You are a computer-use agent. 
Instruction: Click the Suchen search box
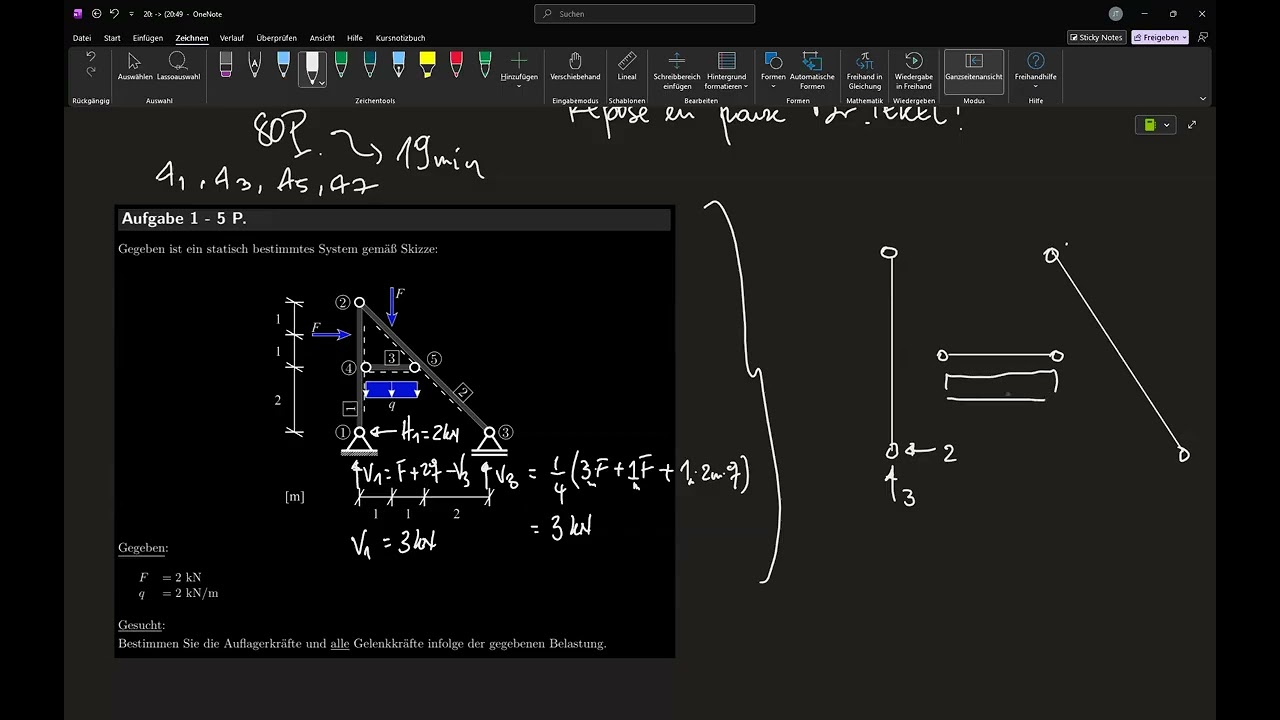tap(645, 14)
